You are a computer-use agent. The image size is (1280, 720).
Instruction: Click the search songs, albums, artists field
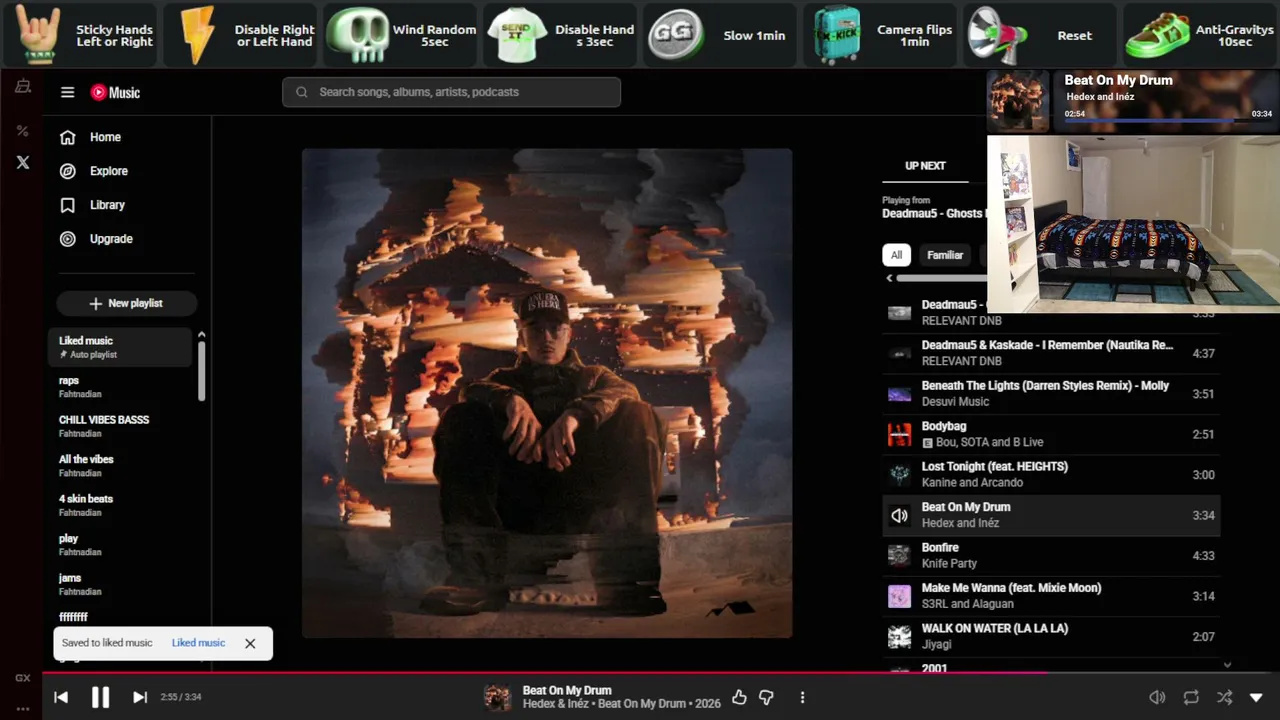[451, 92]
